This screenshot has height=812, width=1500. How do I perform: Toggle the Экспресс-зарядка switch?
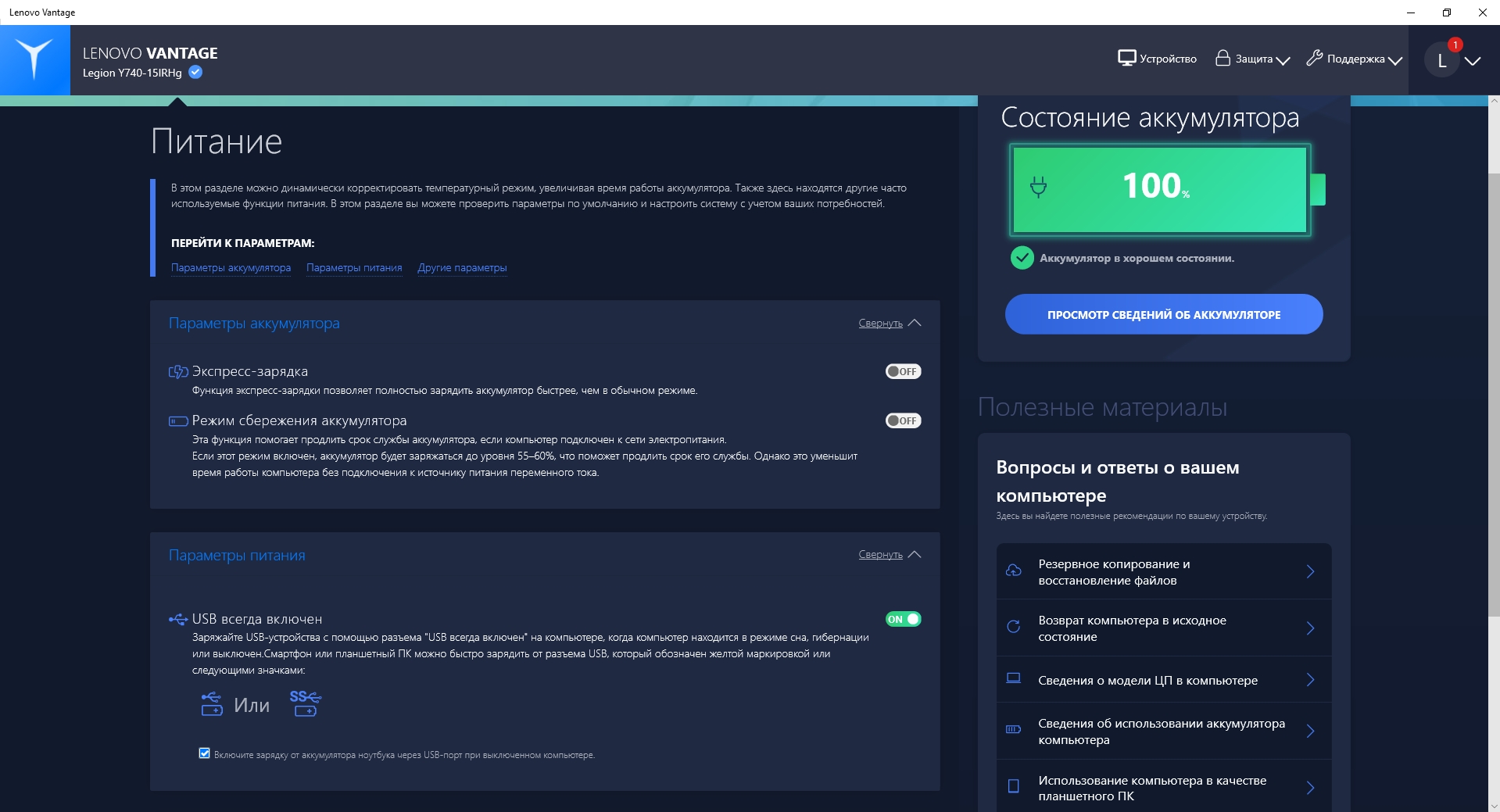click(903, 372)
